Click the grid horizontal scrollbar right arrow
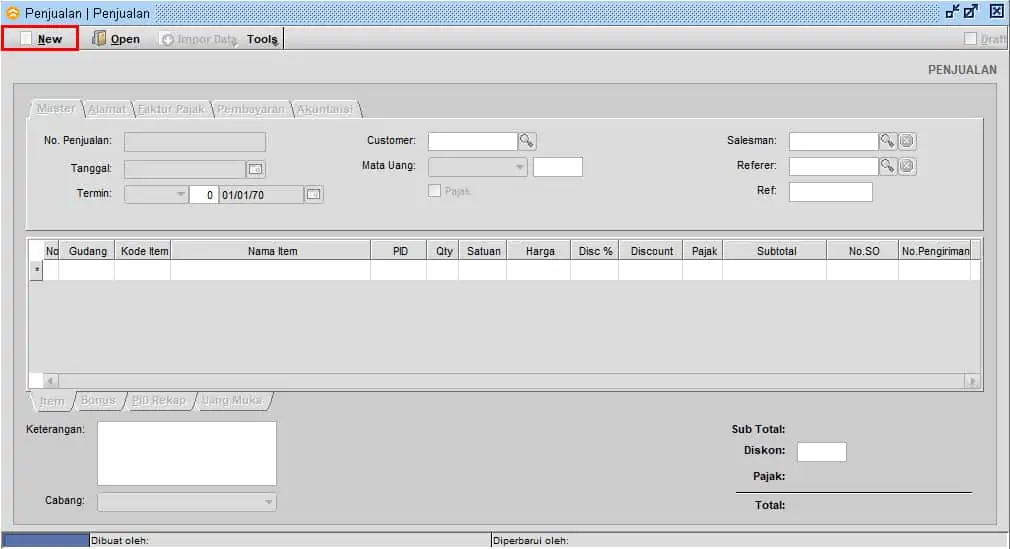Viewport: 1010px width, 549px height. 972,381
